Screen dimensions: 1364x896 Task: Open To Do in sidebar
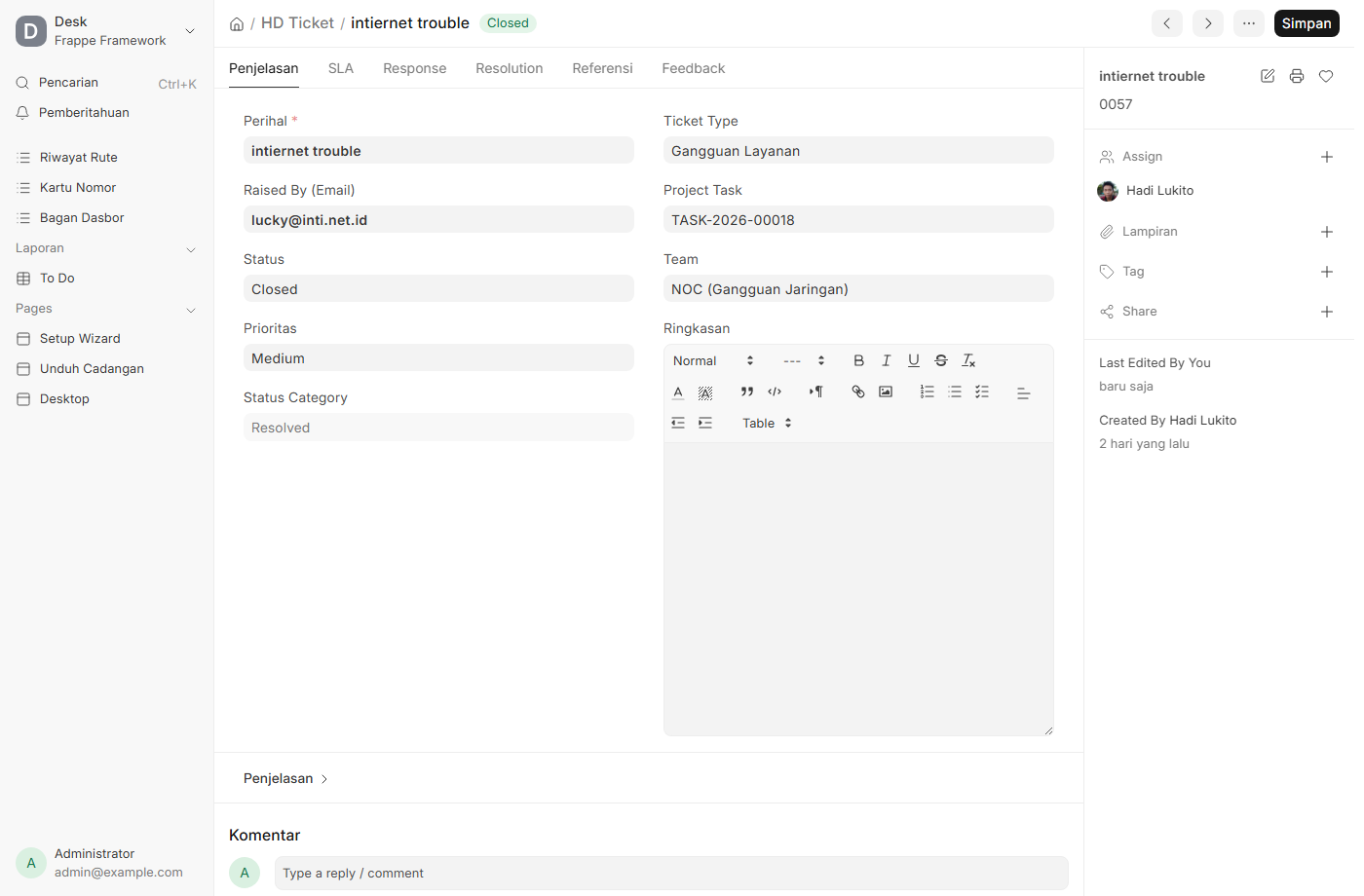(x=106, y=279)
